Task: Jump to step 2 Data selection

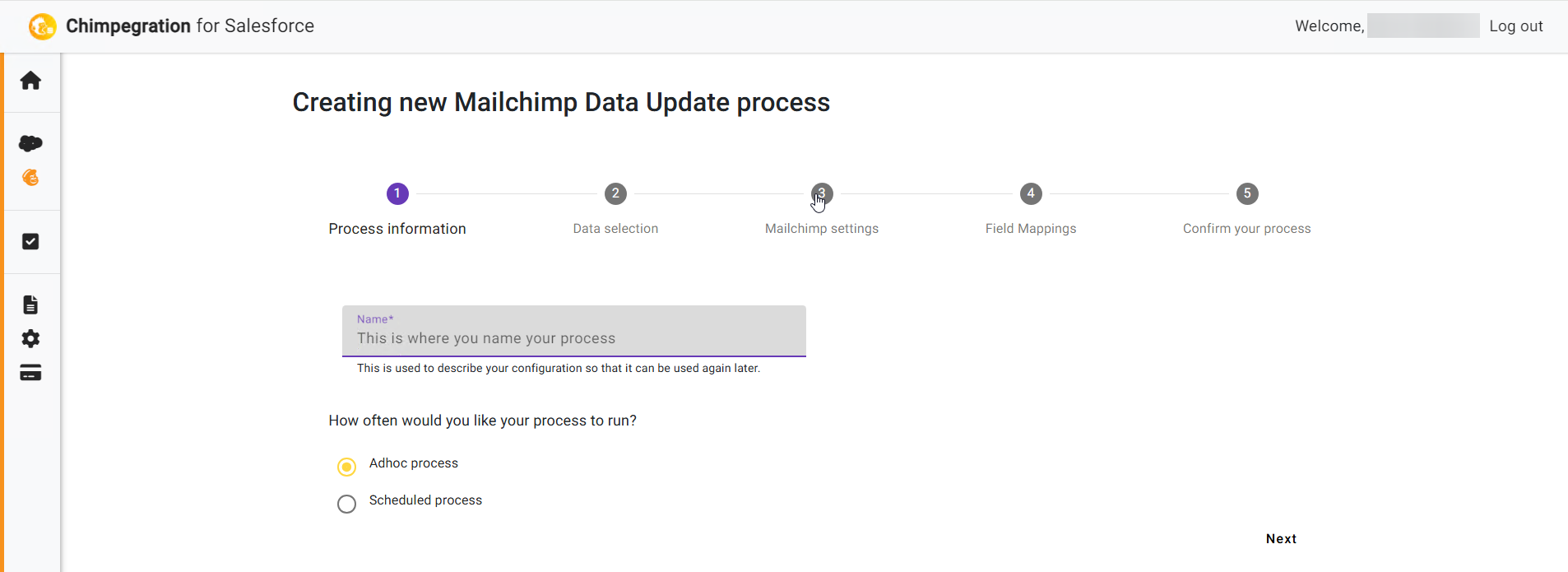Action: click(615, 209)
